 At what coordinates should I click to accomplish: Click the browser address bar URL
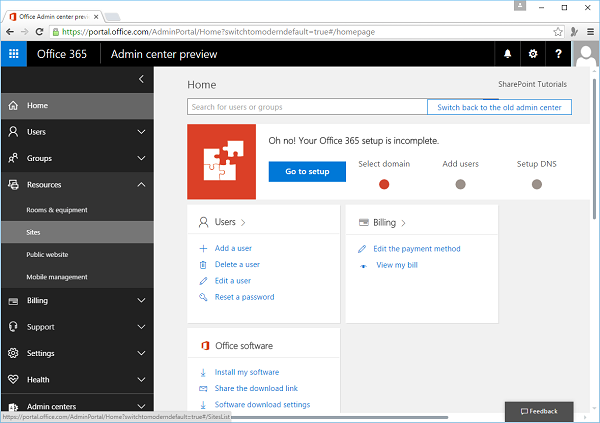click(218, 32)
